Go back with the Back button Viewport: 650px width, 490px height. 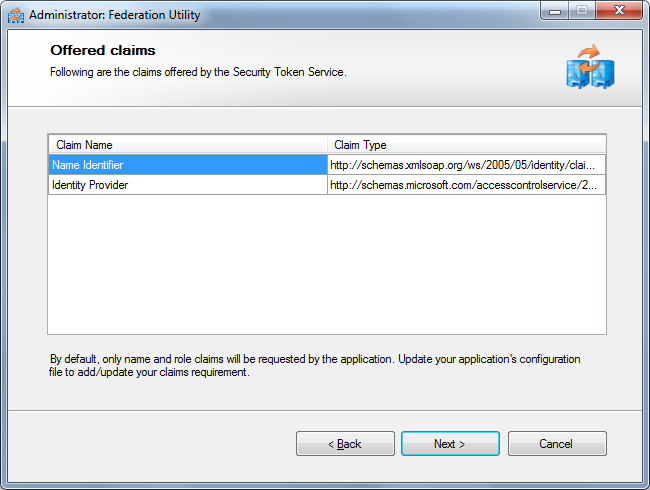[345, 444]
